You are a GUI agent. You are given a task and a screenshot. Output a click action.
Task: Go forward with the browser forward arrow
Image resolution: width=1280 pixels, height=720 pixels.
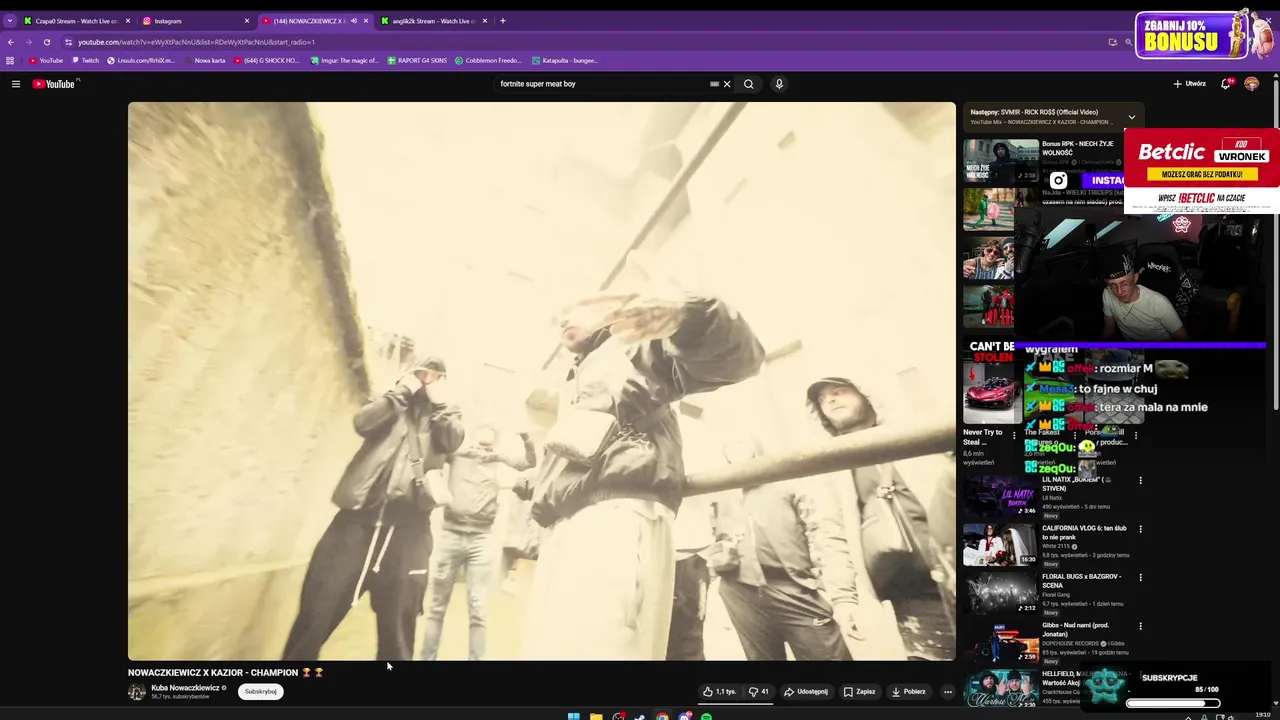tap(28, 42)
